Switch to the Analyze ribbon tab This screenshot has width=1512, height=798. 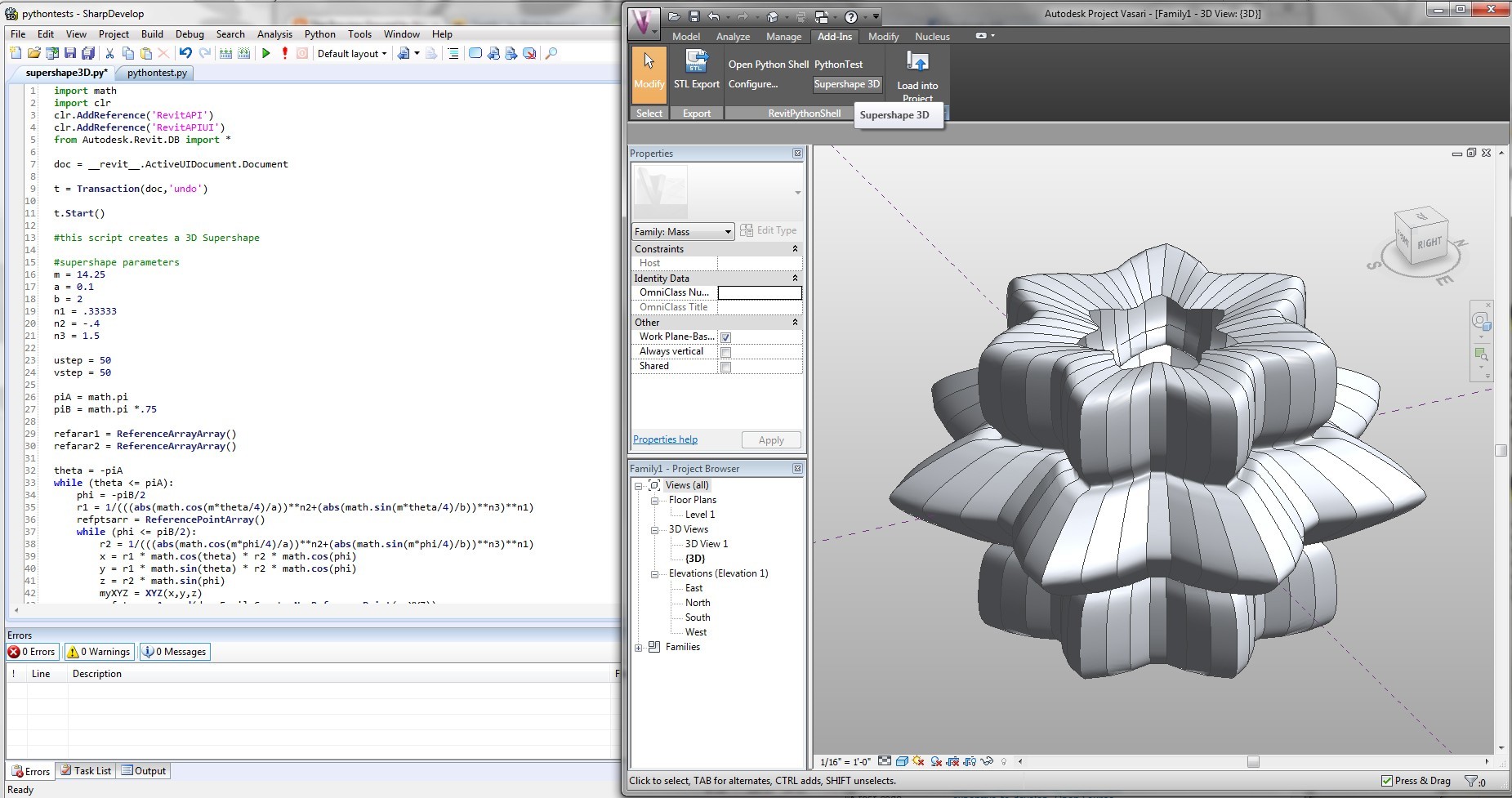pyautogui.click(x=733, y=37)
